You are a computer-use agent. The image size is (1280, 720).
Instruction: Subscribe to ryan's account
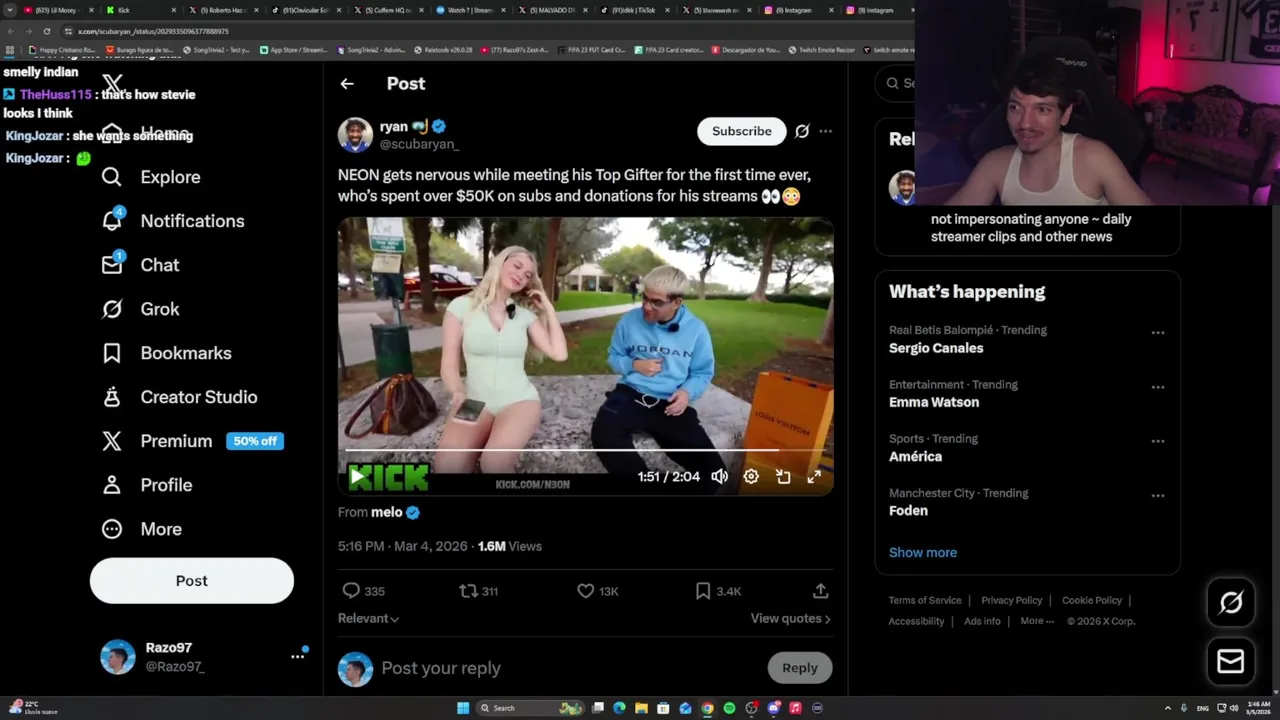tap(742, 131)
